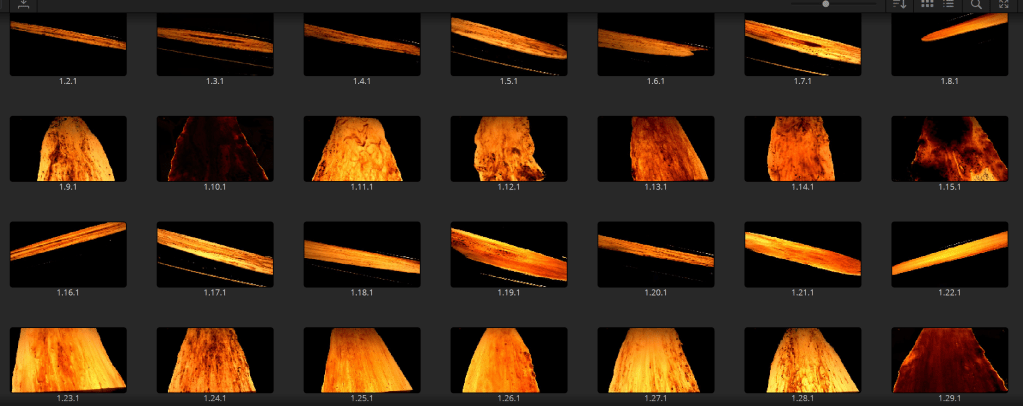Select still 1.8.1 thumbnail

pyautogui.click(x=949, y=46)
